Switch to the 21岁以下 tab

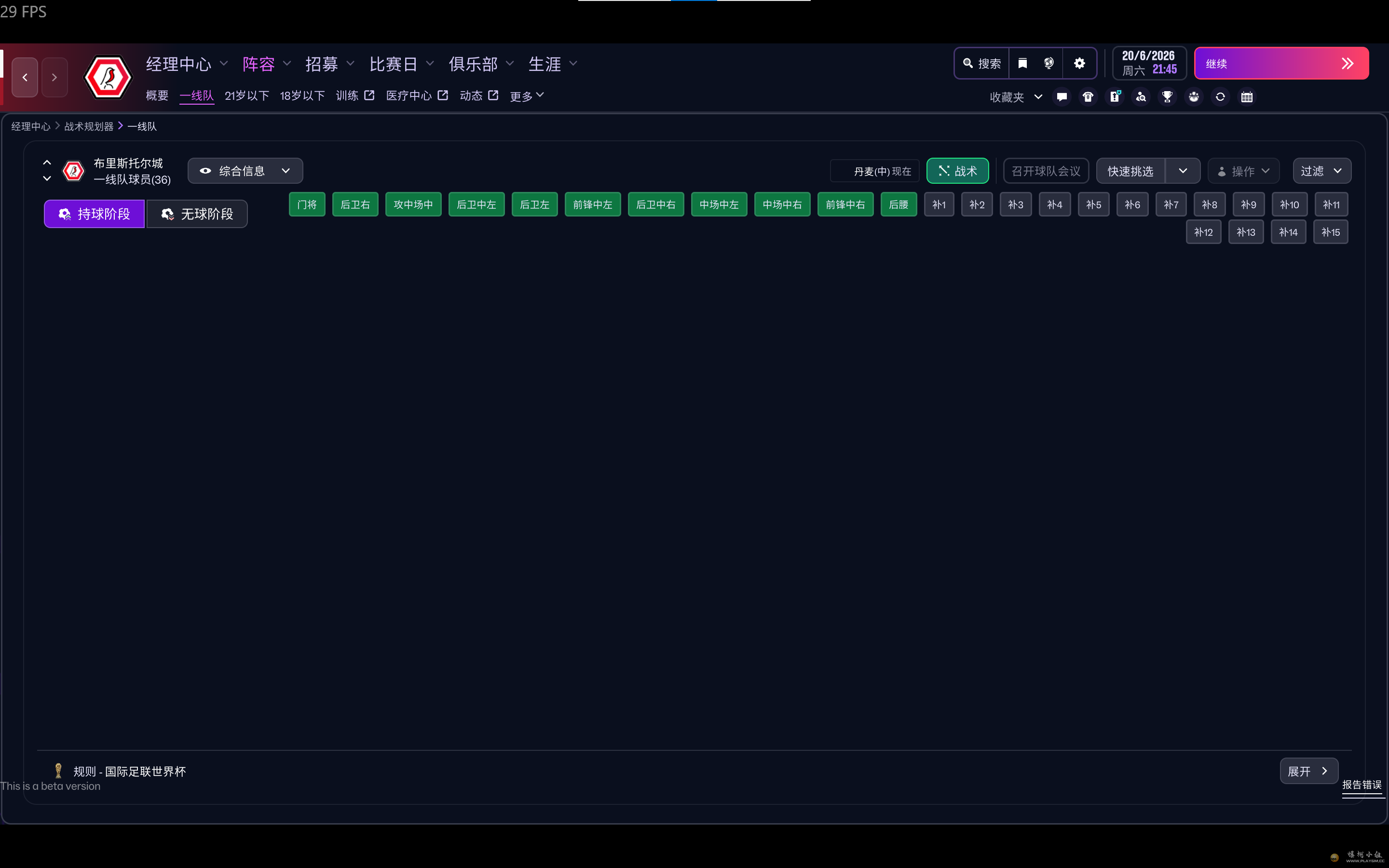tap(247, 96)
